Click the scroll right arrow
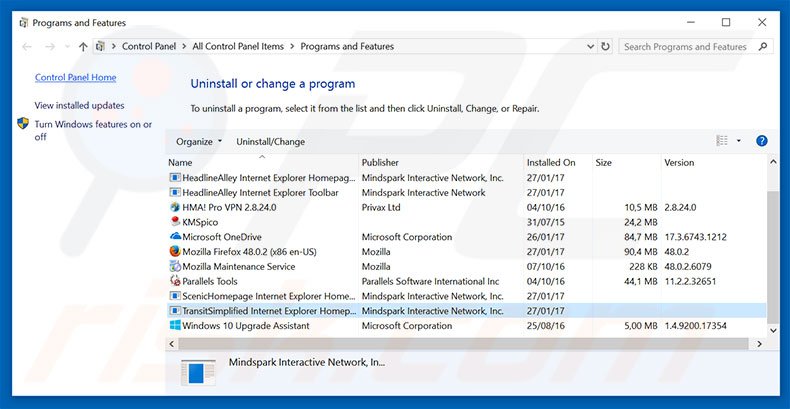 tap(759, 344)
